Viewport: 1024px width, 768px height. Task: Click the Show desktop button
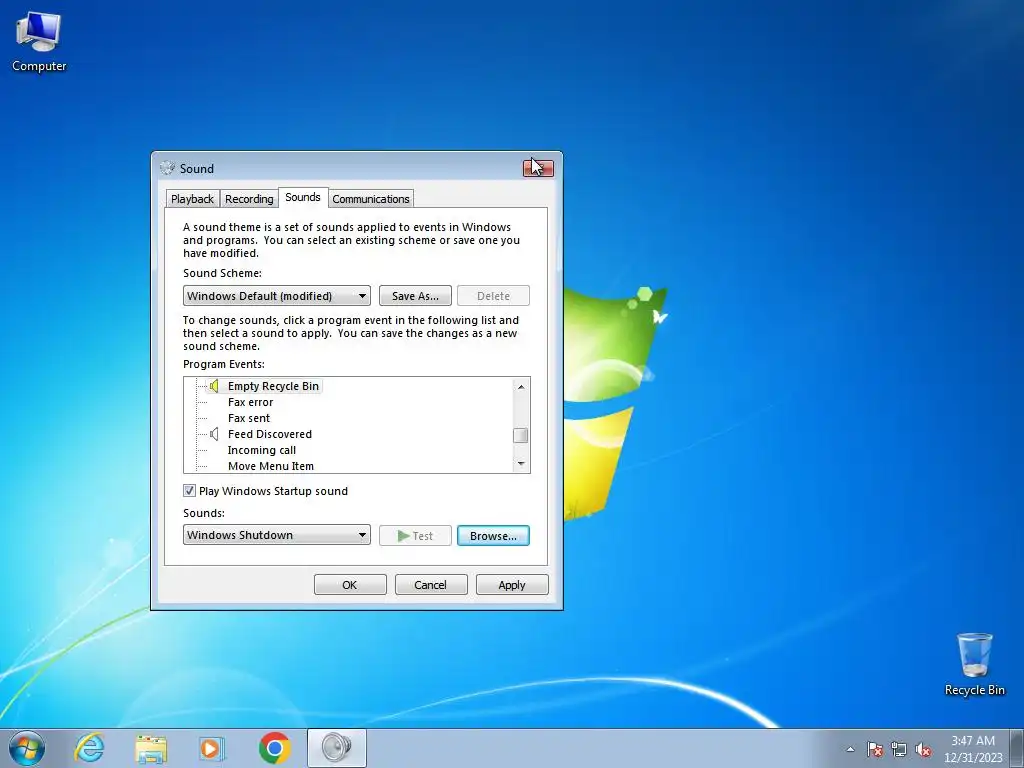[1017, 748]
